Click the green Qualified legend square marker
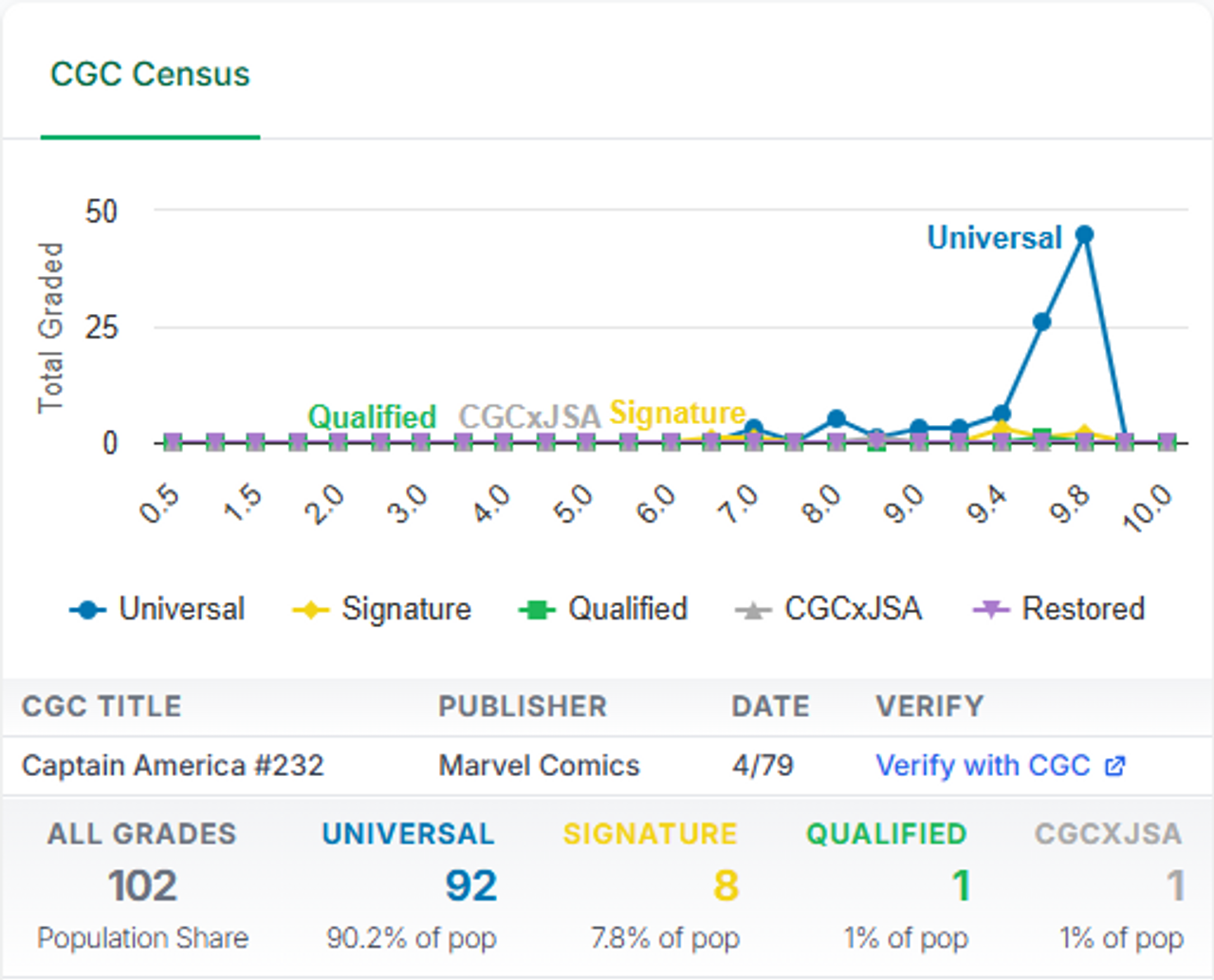1214x980 pixels. coord(537,610)
